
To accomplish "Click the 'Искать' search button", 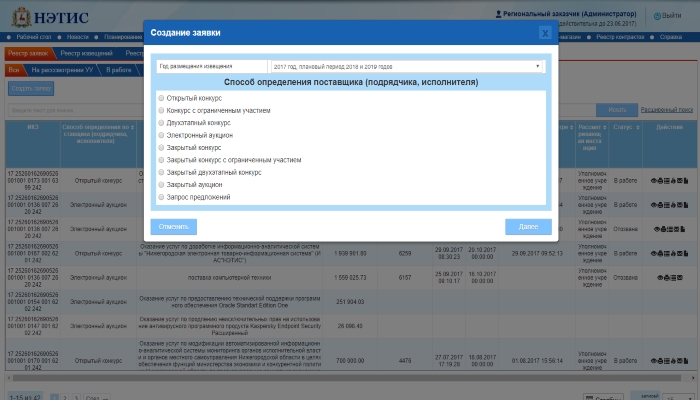I will coord(617,110).
